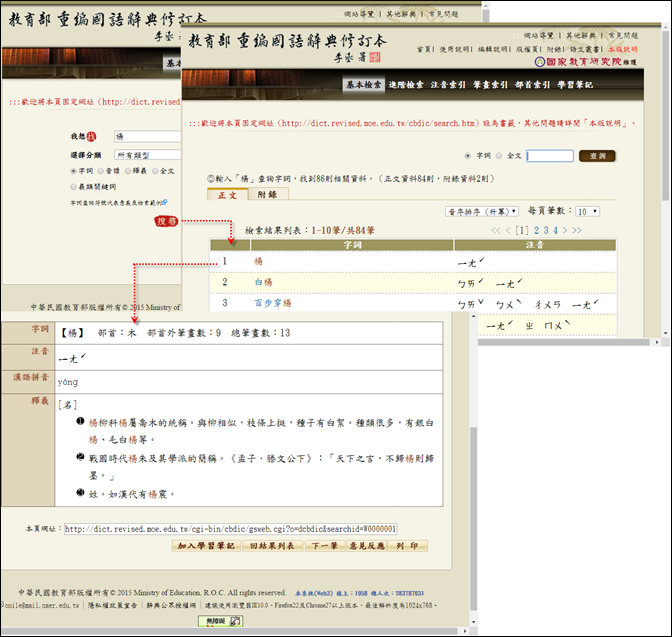Open the 學習筆記 navigation tab
The image size is (672, 637).
(575, 84)
